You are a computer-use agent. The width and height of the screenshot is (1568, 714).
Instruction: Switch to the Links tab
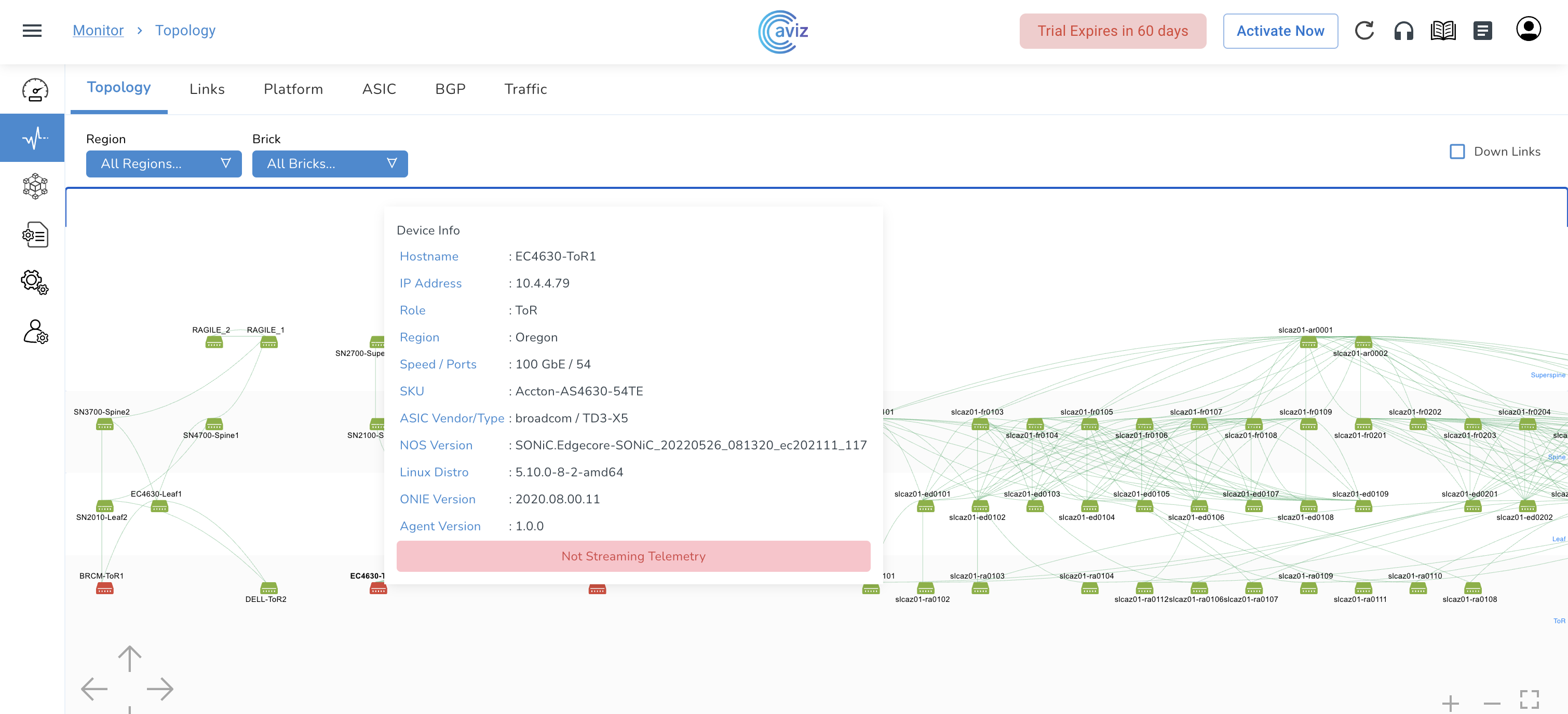click(x=207, y=89)
